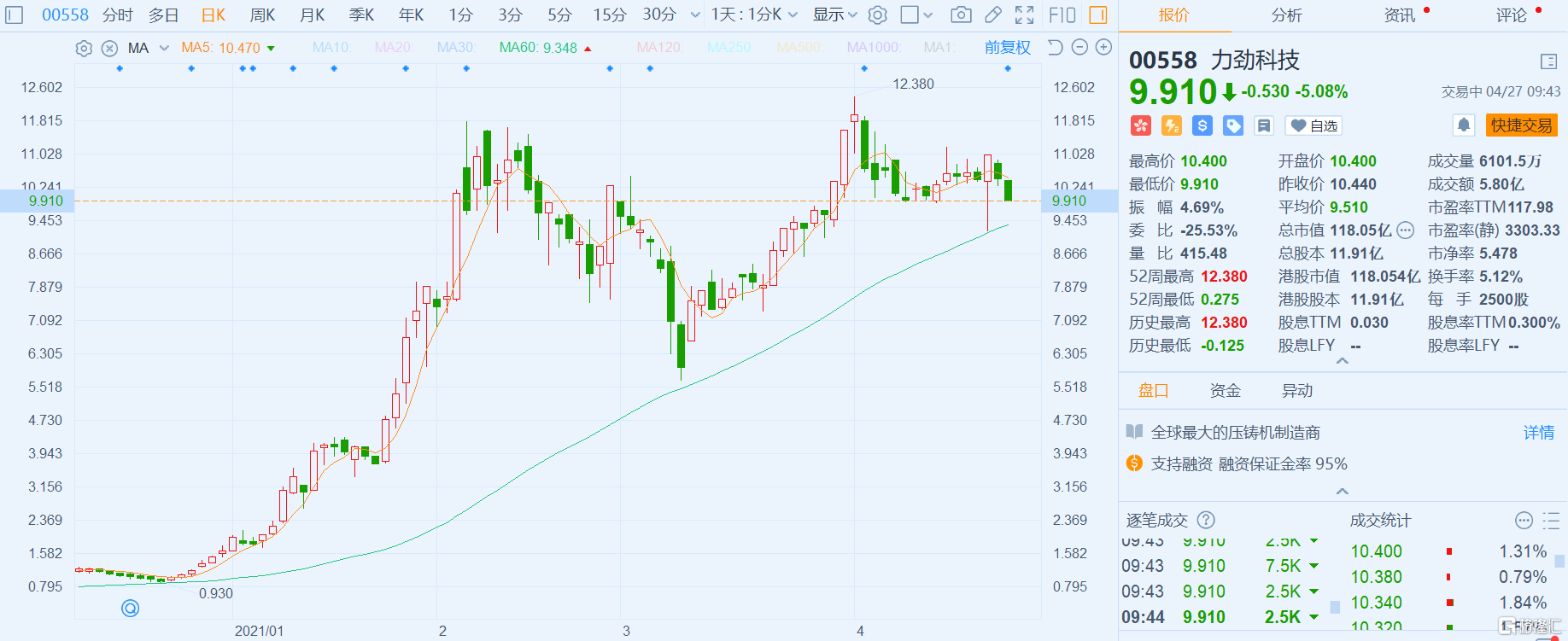Open the price alert bell
The width and height of the screenshot is (1568, 641).
[1463, 125]
